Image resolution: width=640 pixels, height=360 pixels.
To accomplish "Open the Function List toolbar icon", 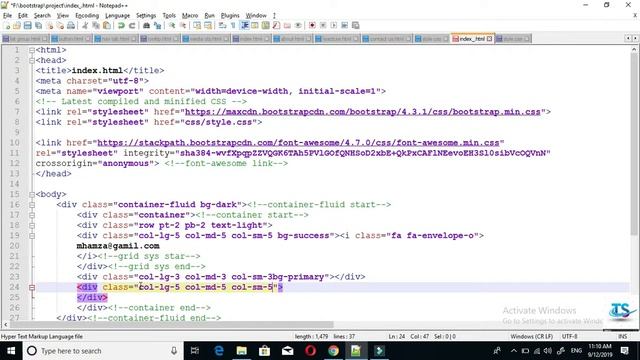I will pyautogui.click(x=276, y=25).
